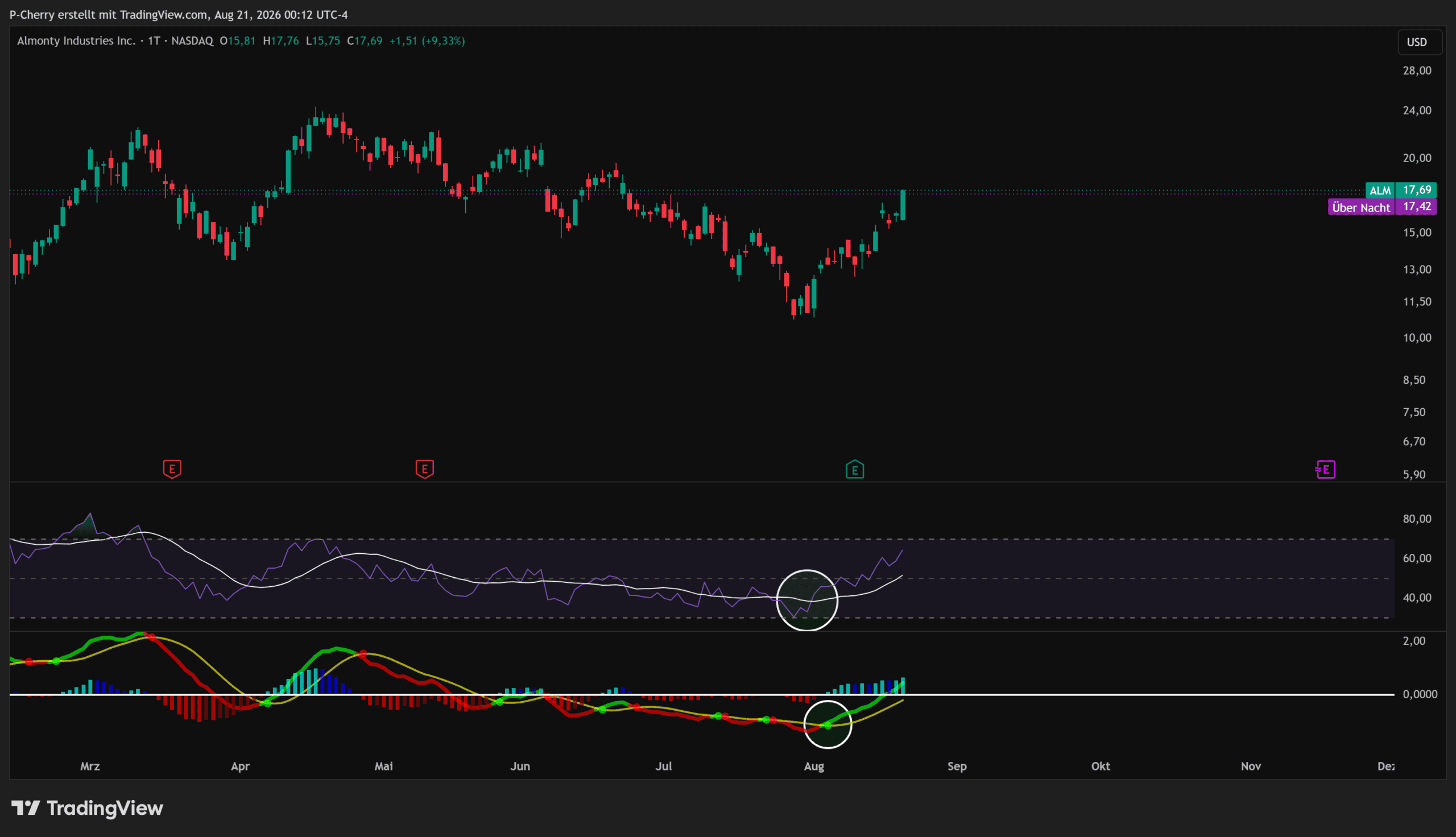
Task: Click the Nov label on the time axis
Action: tap(1251, 766)
